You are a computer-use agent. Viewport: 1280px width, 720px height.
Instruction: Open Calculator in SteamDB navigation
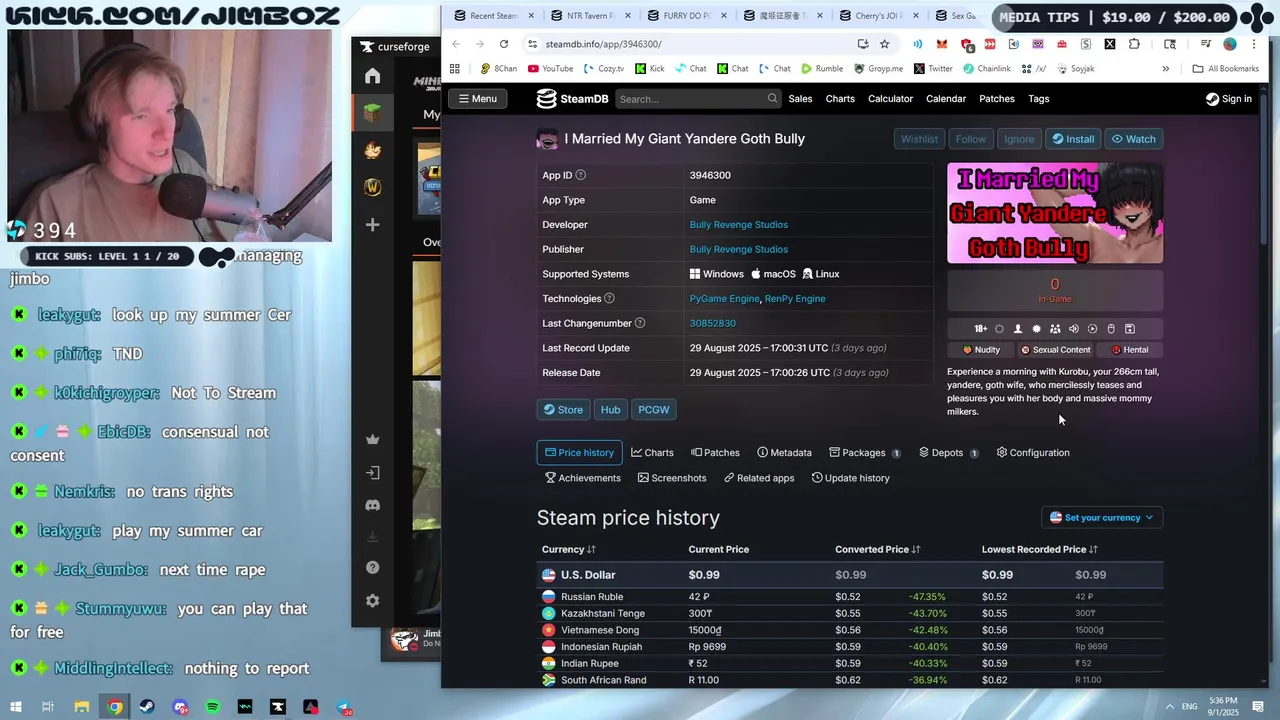point(890,98)
